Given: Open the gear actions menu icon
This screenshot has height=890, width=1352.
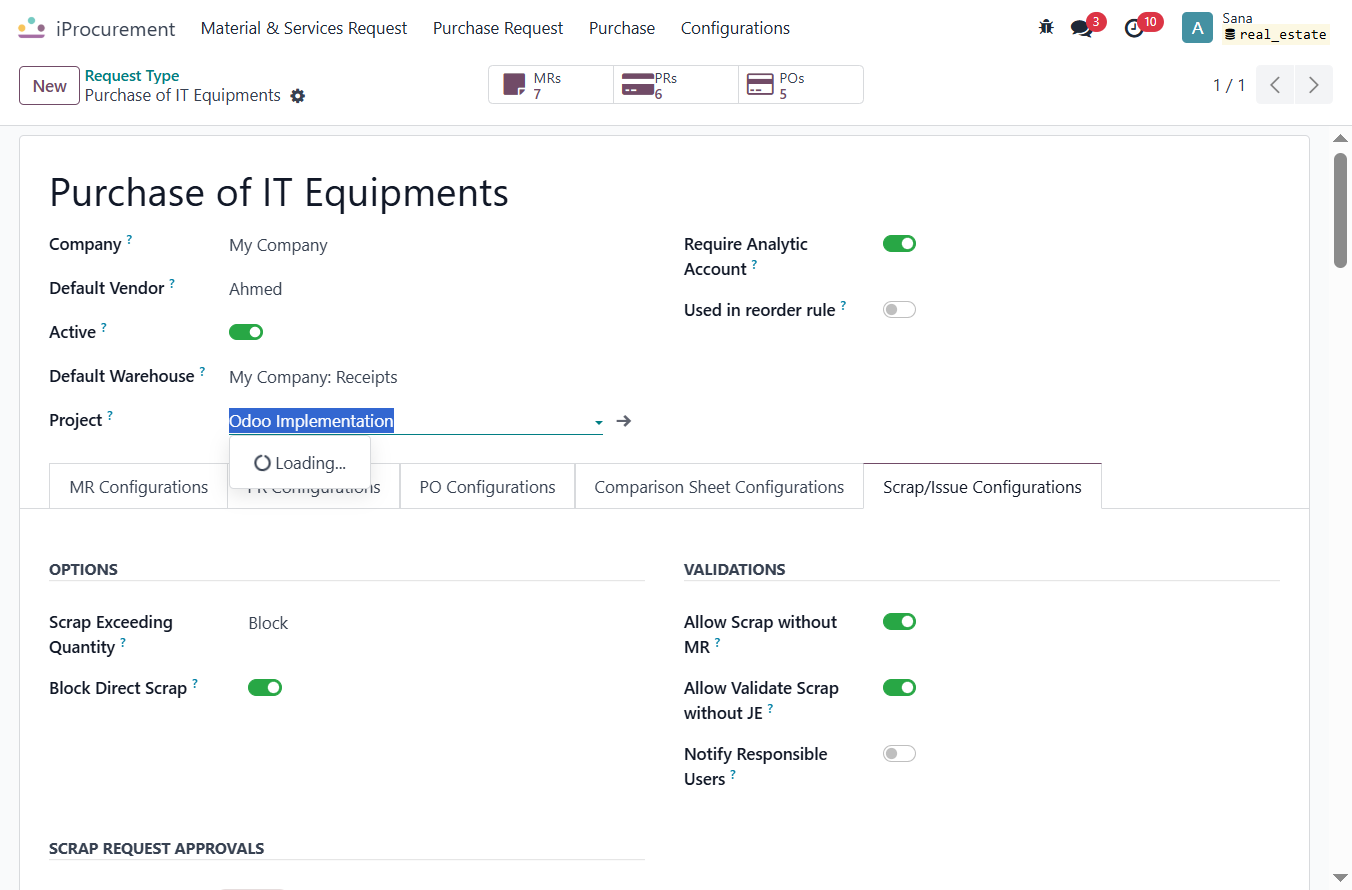Looking at the screenshot, I should [297, 96].
